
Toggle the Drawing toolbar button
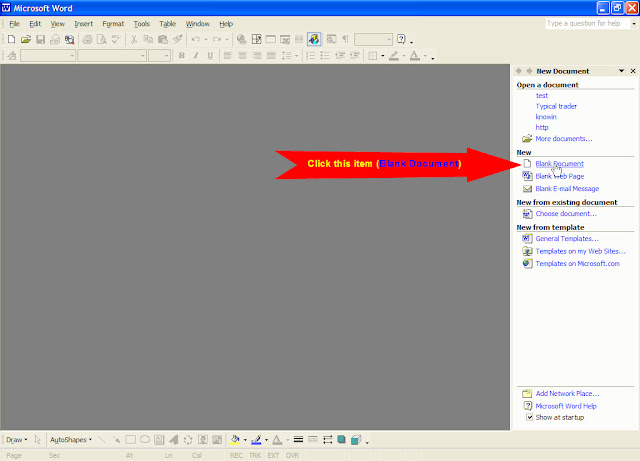point(314,39)
